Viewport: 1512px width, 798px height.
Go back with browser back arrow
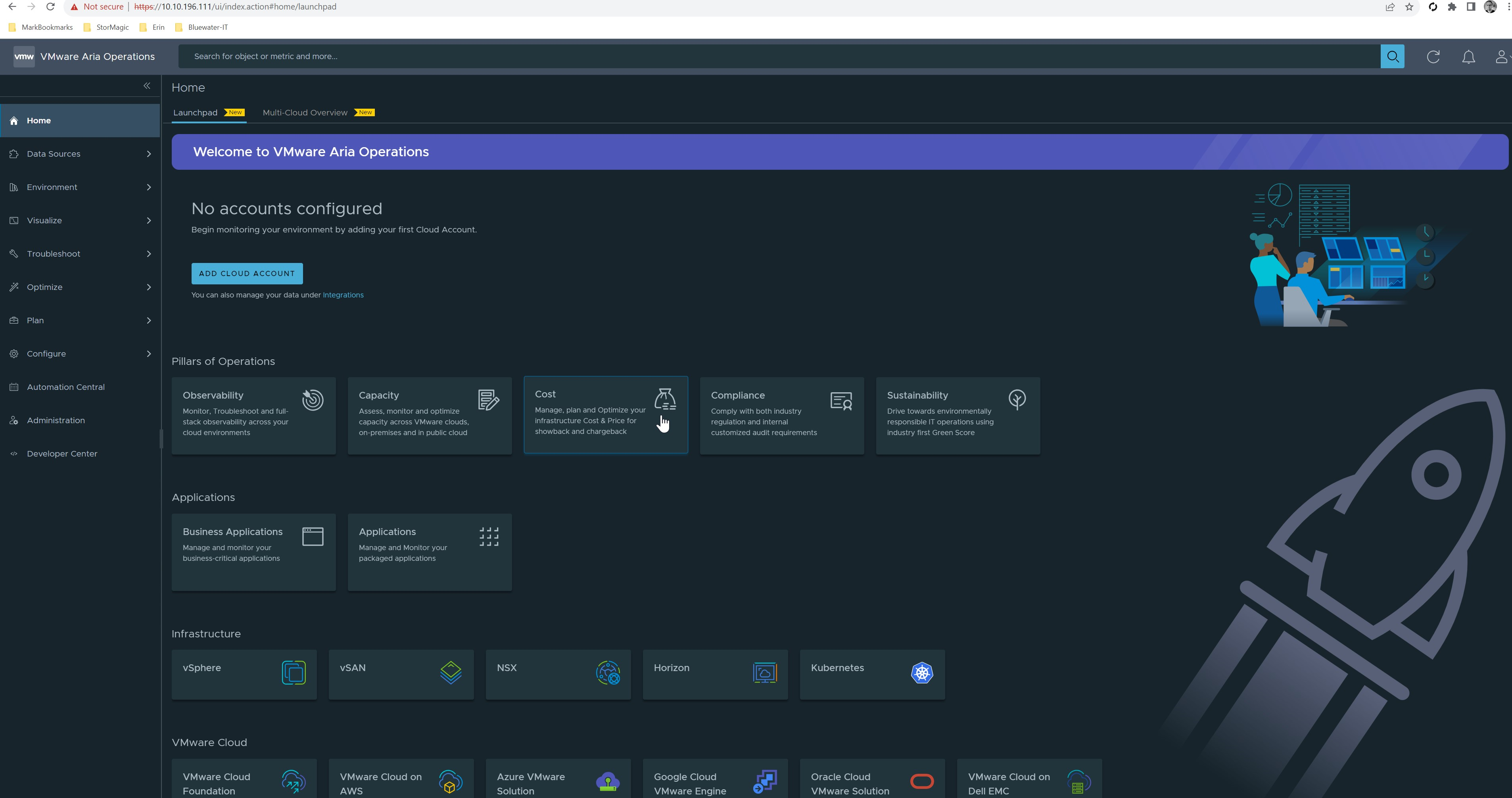(12, 7)
